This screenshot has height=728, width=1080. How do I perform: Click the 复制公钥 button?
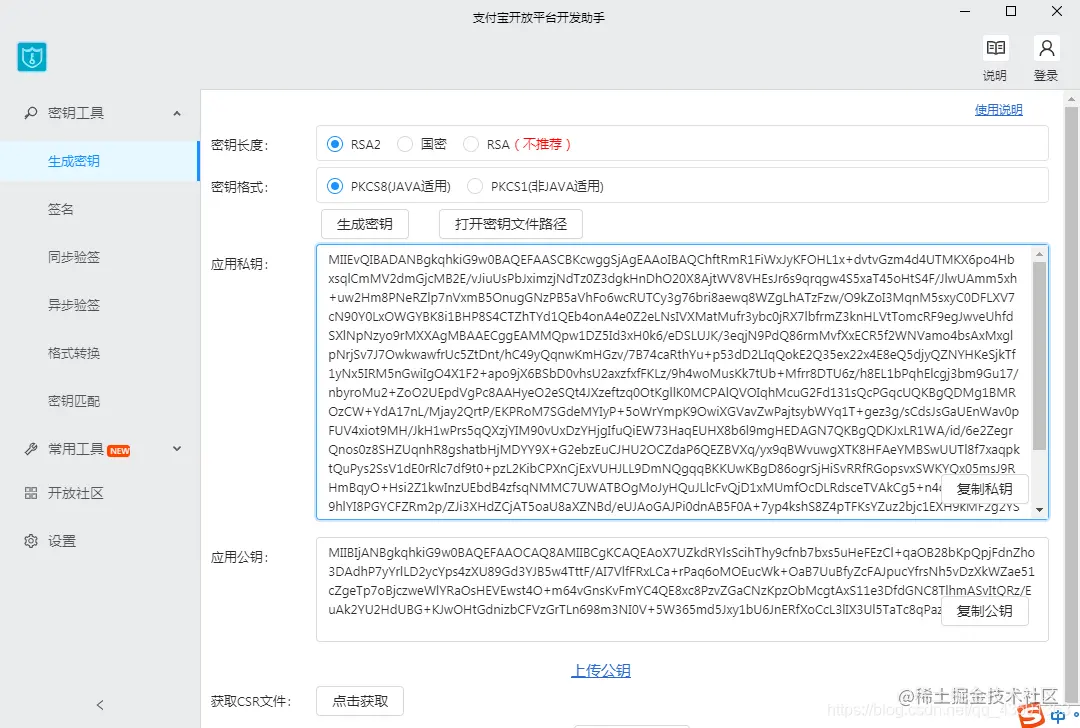(x=984, y=611)
